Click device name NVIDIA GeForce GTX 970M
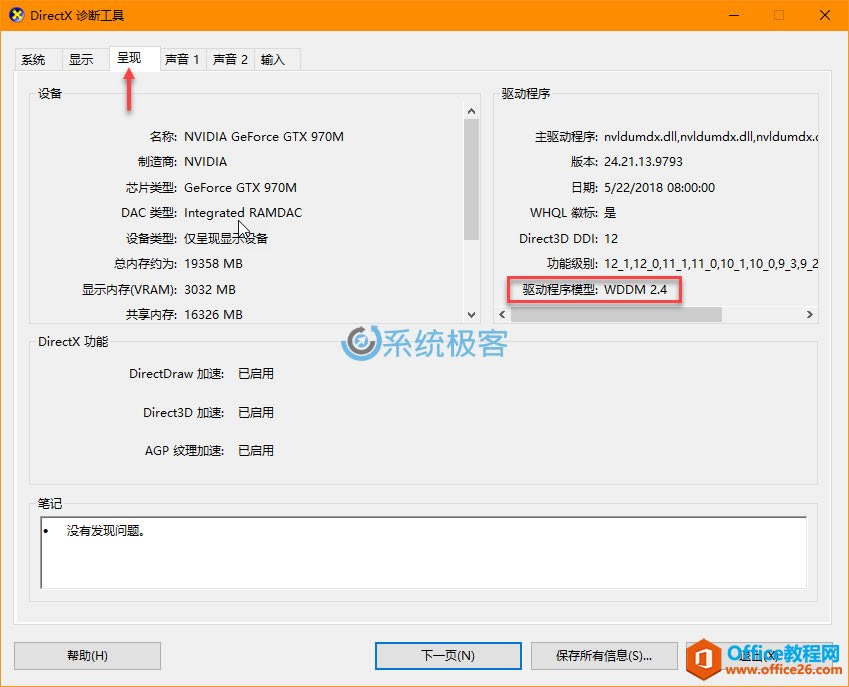This screenshot has width=849, height=687. pos(264,136)
